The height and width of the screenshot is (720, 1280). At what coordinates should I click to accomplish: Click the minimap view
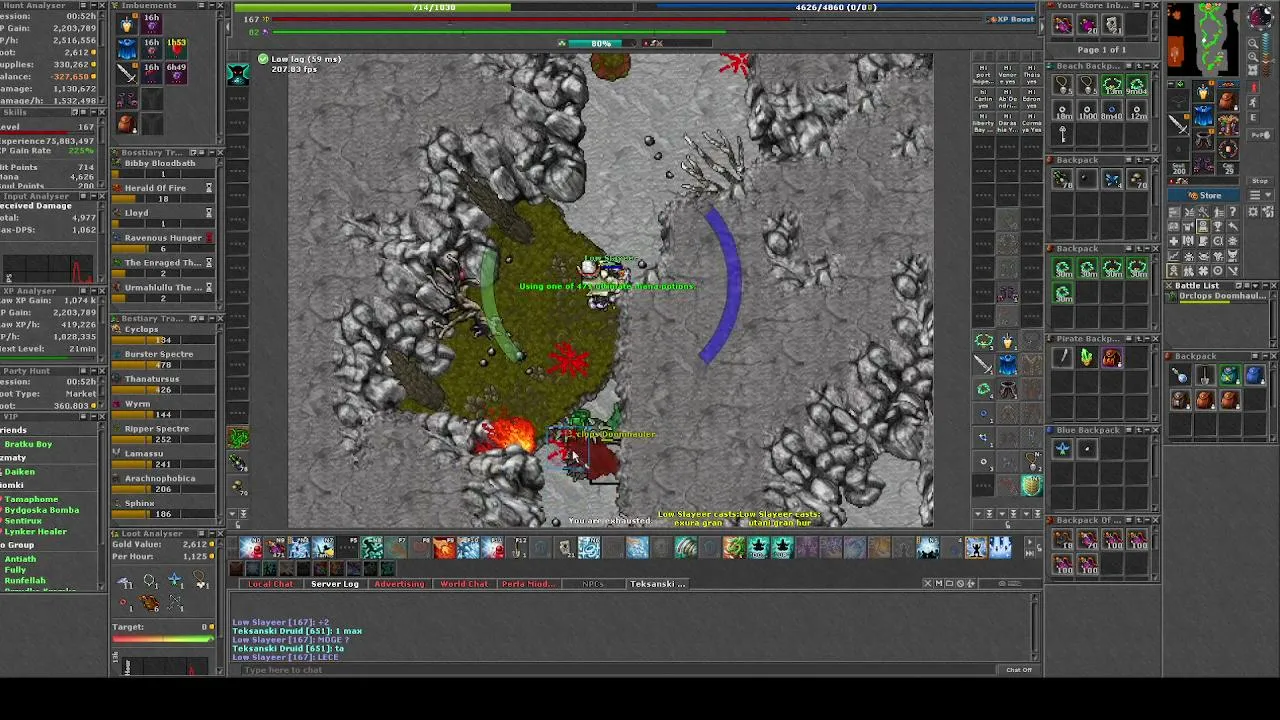point(1204,38)
